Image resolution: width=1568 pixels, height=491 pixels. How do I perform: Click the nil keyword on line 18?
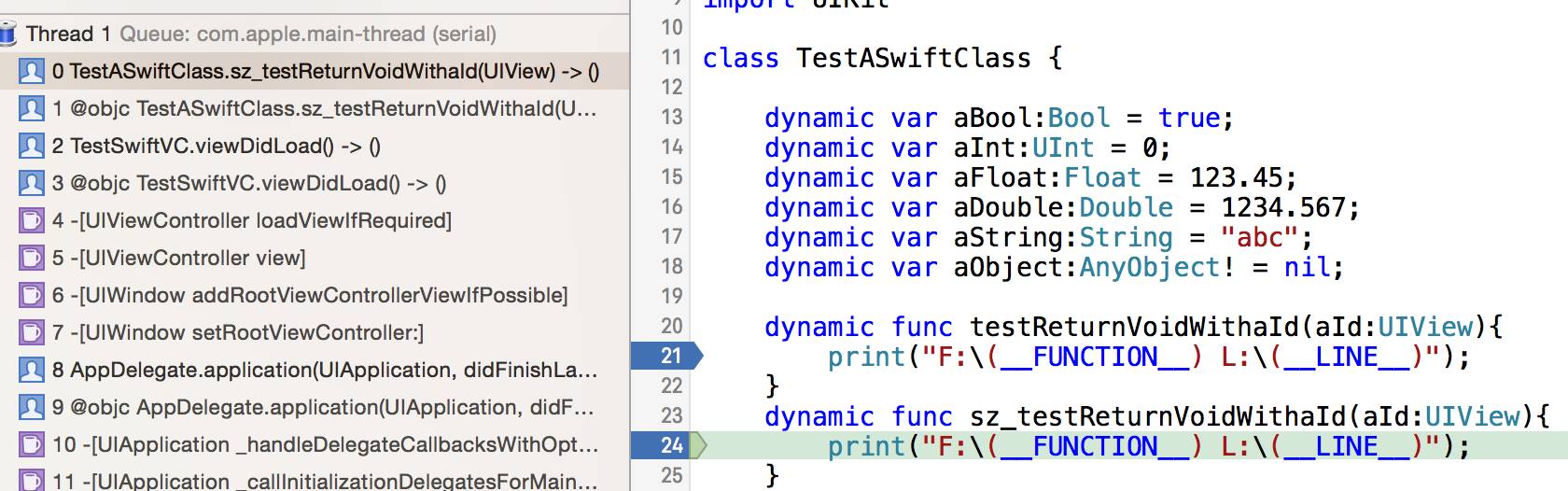1307,267
